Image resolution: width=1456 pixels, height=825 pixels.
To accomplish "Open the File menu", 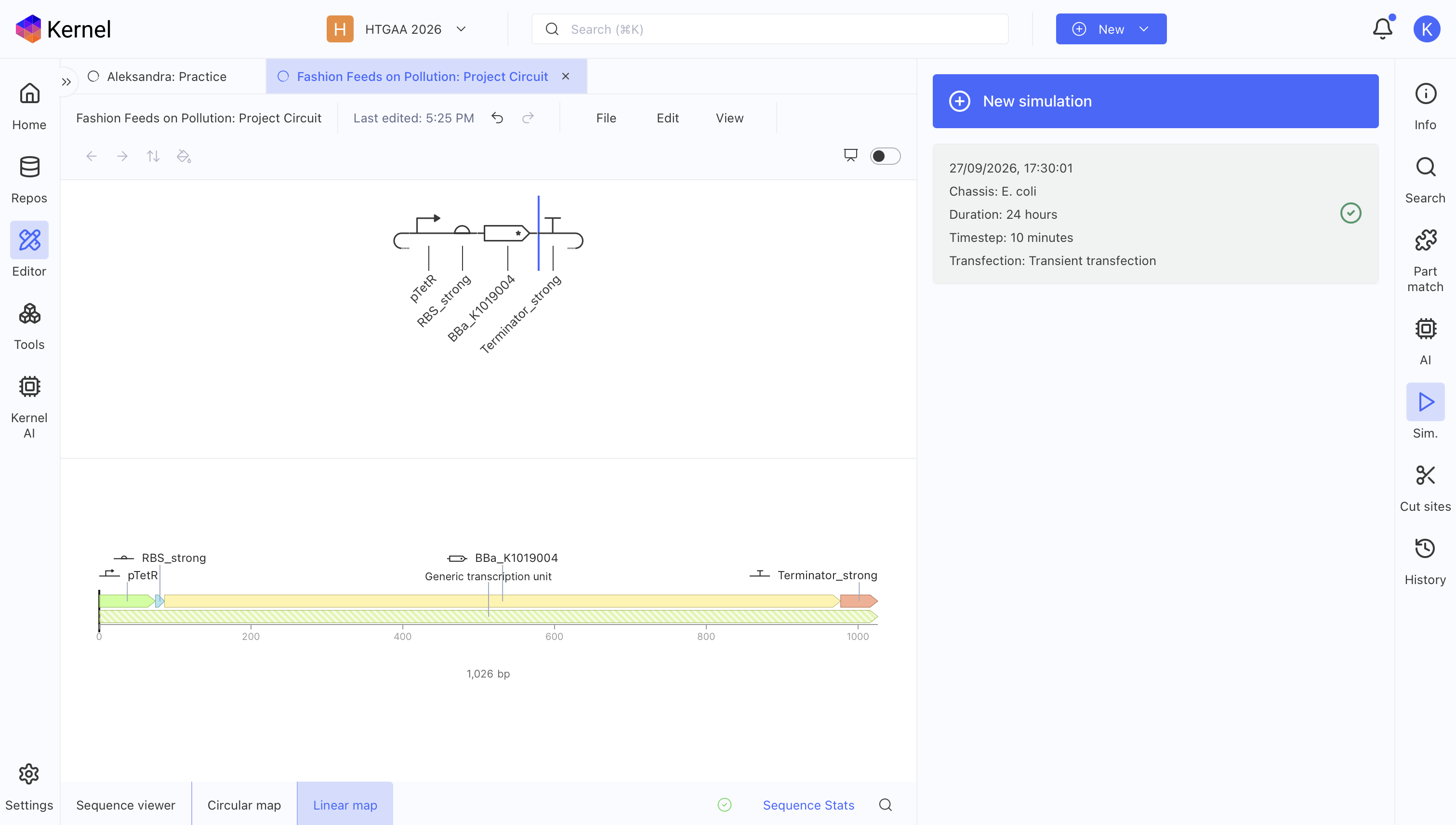I will click(606, 118).
